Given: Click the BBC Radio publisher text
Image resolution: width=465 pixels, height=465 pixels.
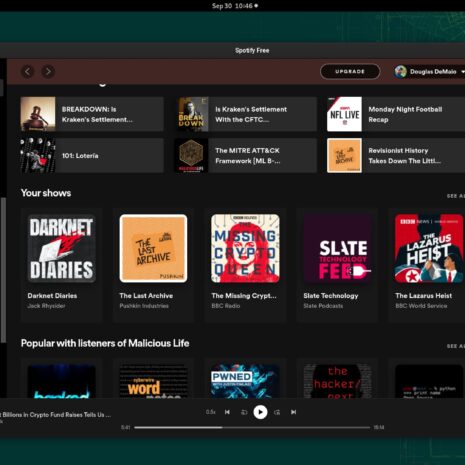Looking at the screenshot, I should (226, 306).
